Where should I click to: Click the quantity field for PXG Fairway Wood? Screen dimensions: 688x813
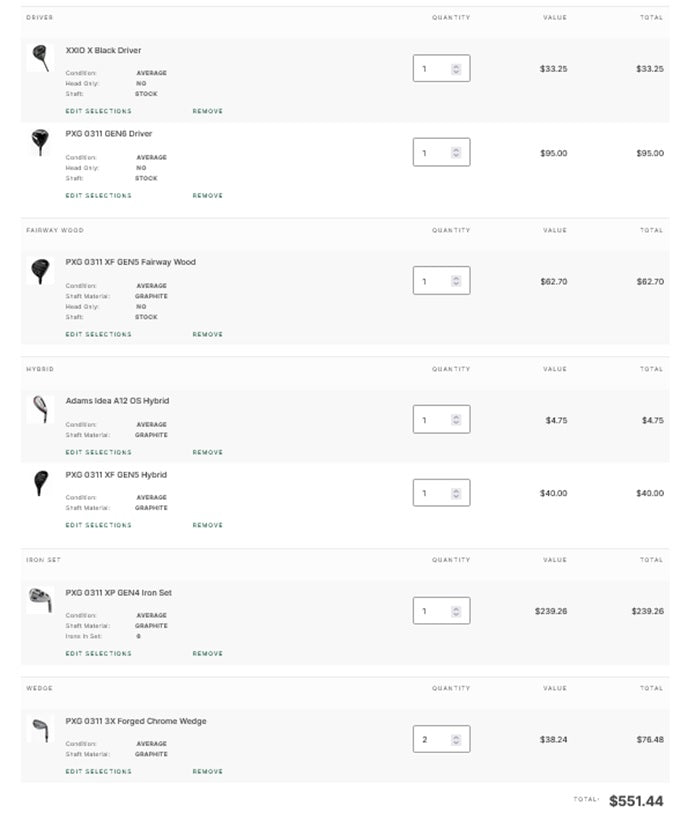pos(442,281)
